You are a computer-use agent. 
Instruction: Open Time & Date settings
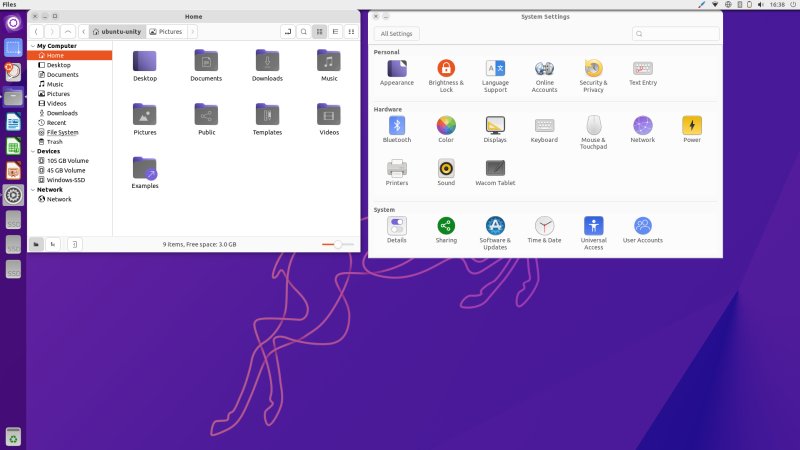544,230
